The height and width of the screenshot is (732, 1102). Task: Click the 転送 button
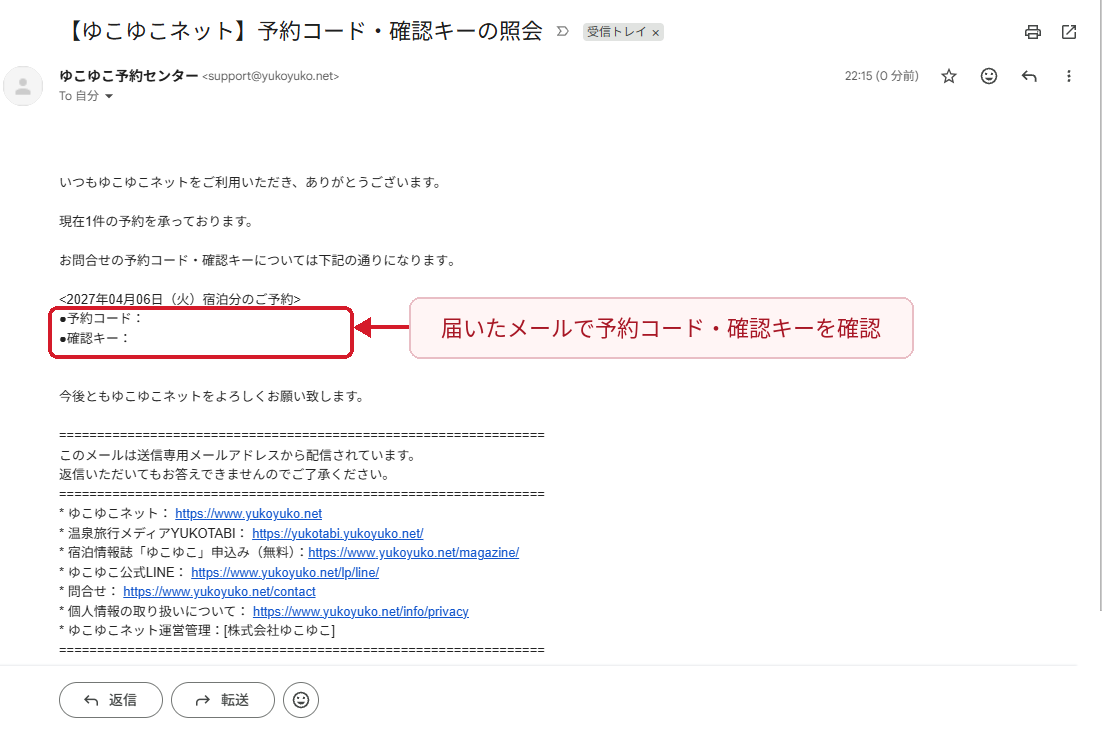pyautogui.click(x=223, y=700)
